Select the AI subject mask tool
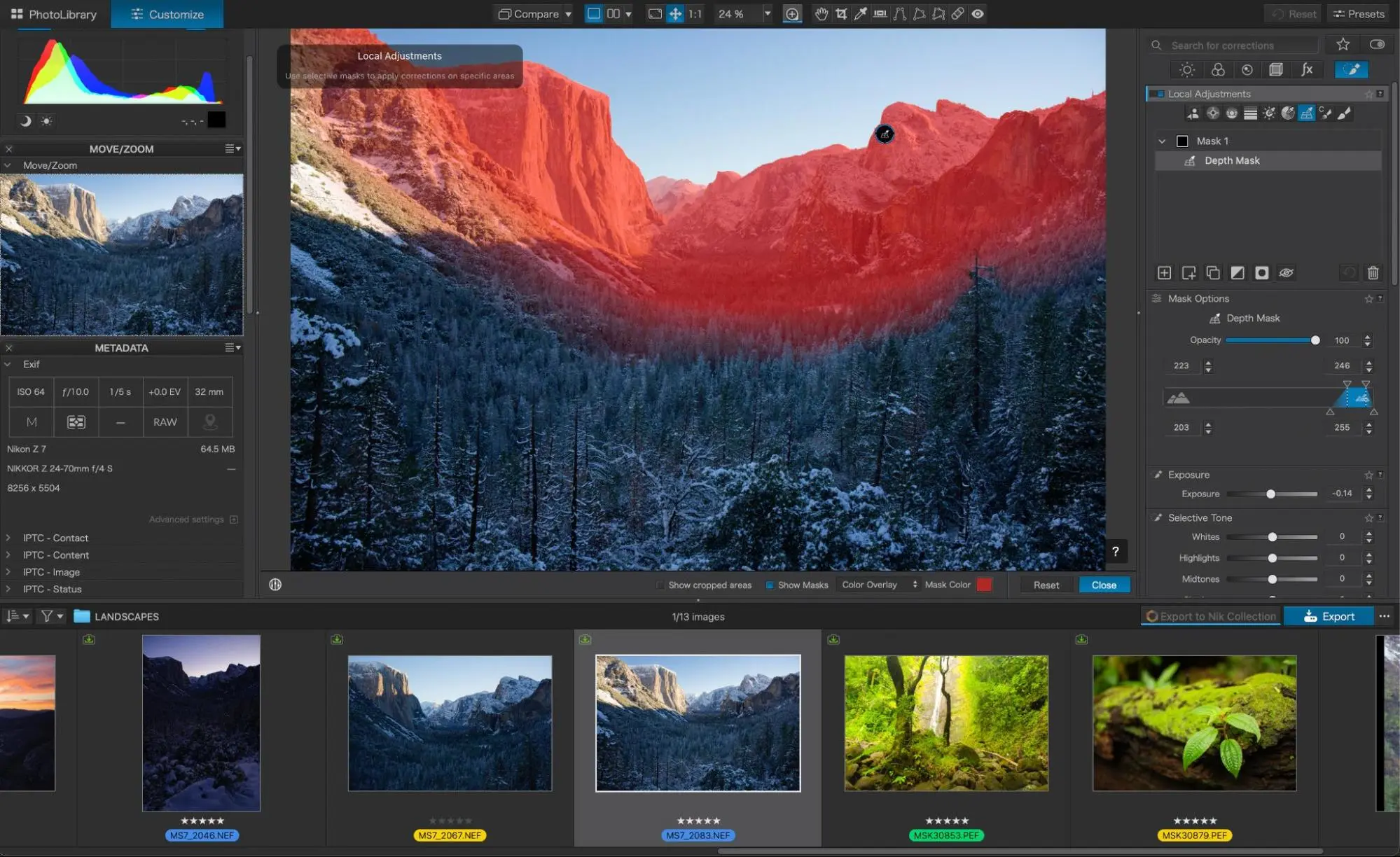Screen dimensions: 1400x857 (1193, 113)
